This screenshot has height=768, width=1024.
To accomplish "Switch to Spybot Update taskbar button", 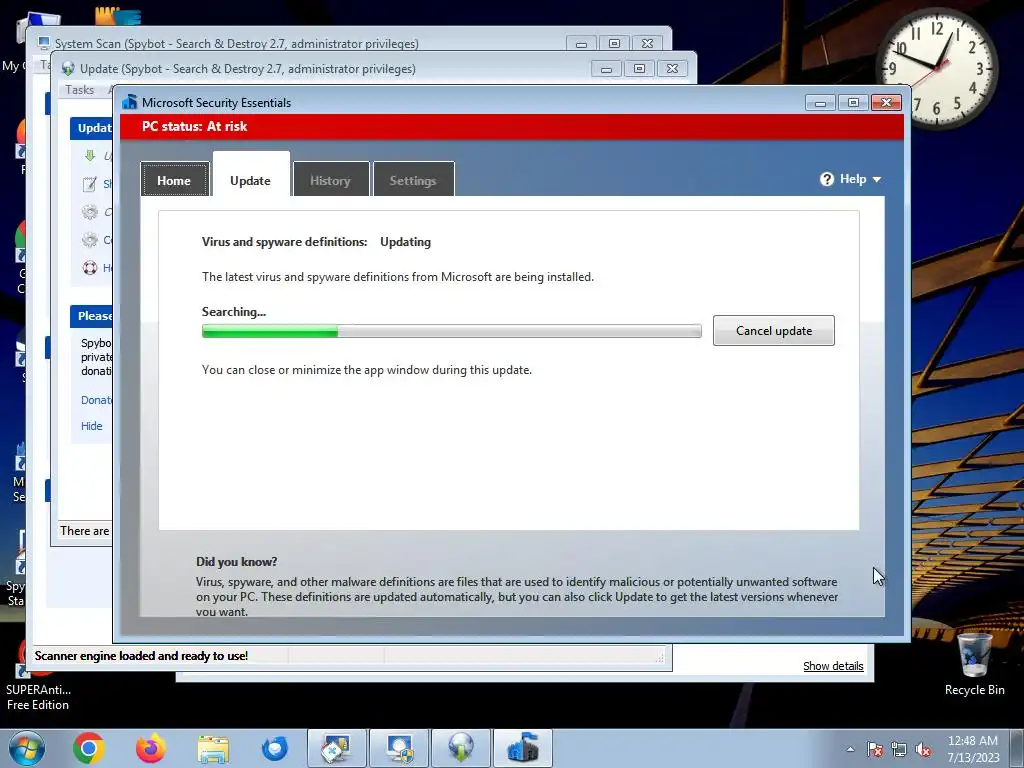I will point(461,748).
